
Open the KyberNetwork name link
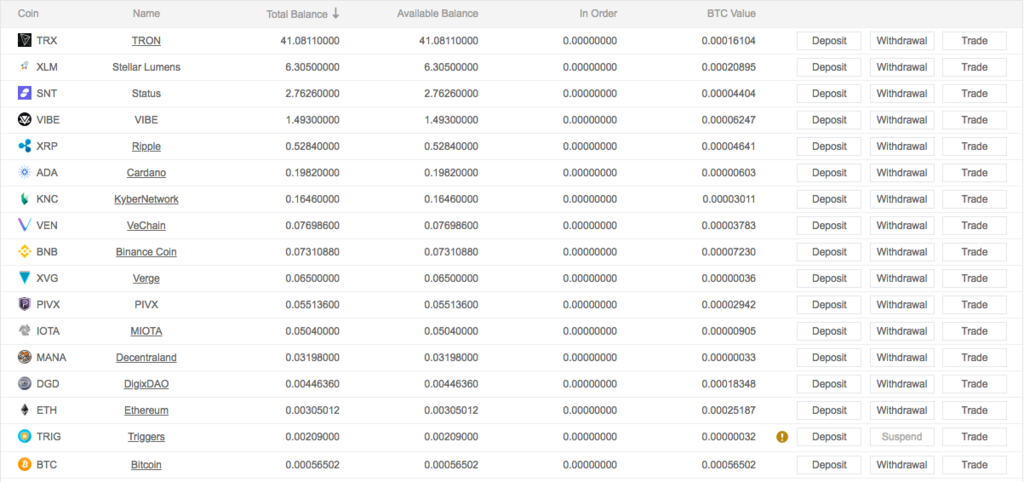pos(146,199)
